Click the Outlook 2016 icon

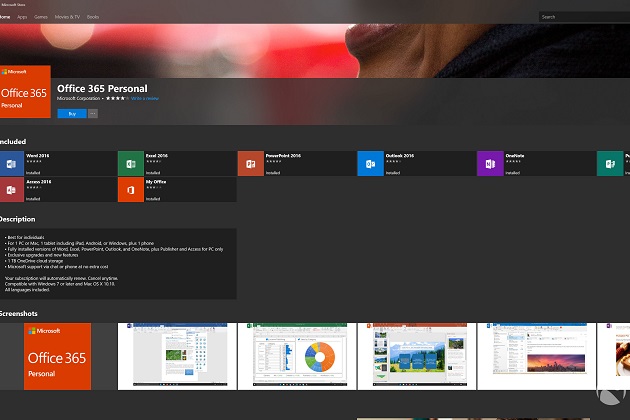(x=370, y=164)
